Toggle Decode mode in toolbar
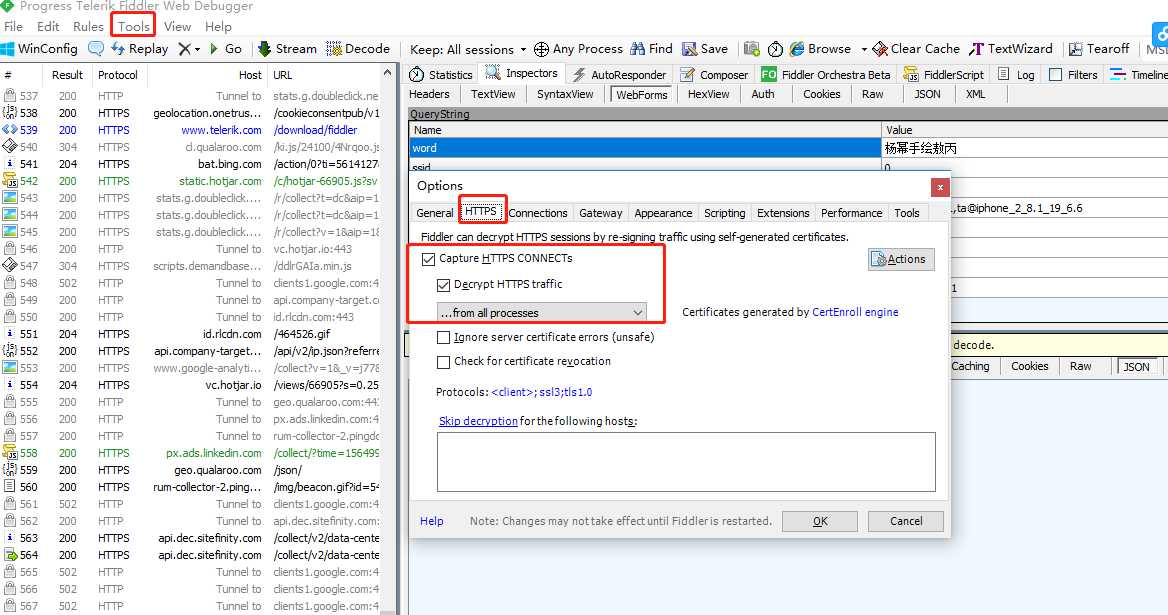This screenshot has height=615, width=1168. coord(358,49)
